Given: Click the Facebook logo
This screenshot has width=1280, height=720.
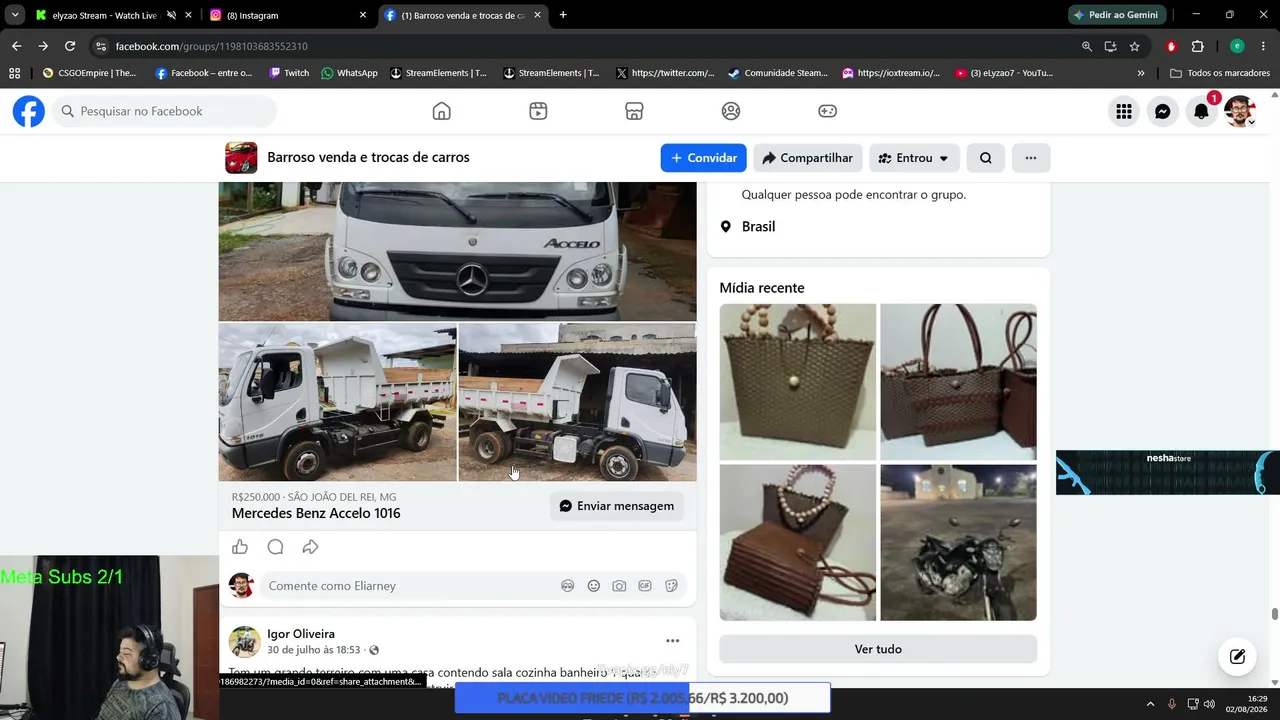Looking at the screenshot, I should (29, 111).
